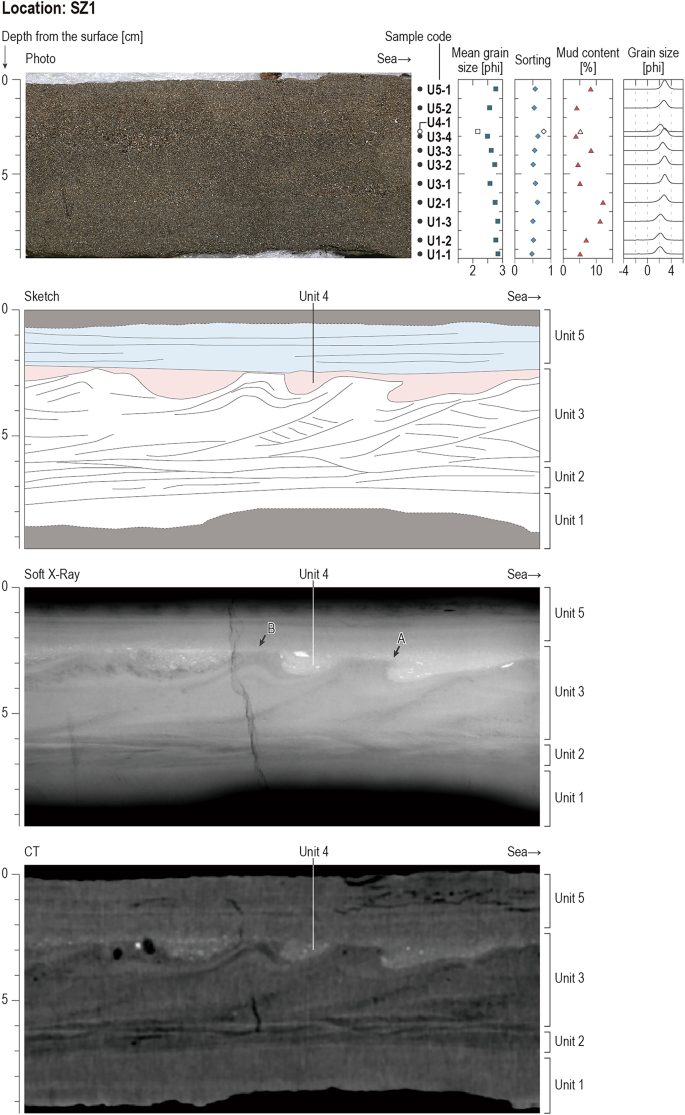This screenshot has height=1115, width=685.
Task: Select 'Unit 5' label beside Soft X-Ray
Action: 570,613
